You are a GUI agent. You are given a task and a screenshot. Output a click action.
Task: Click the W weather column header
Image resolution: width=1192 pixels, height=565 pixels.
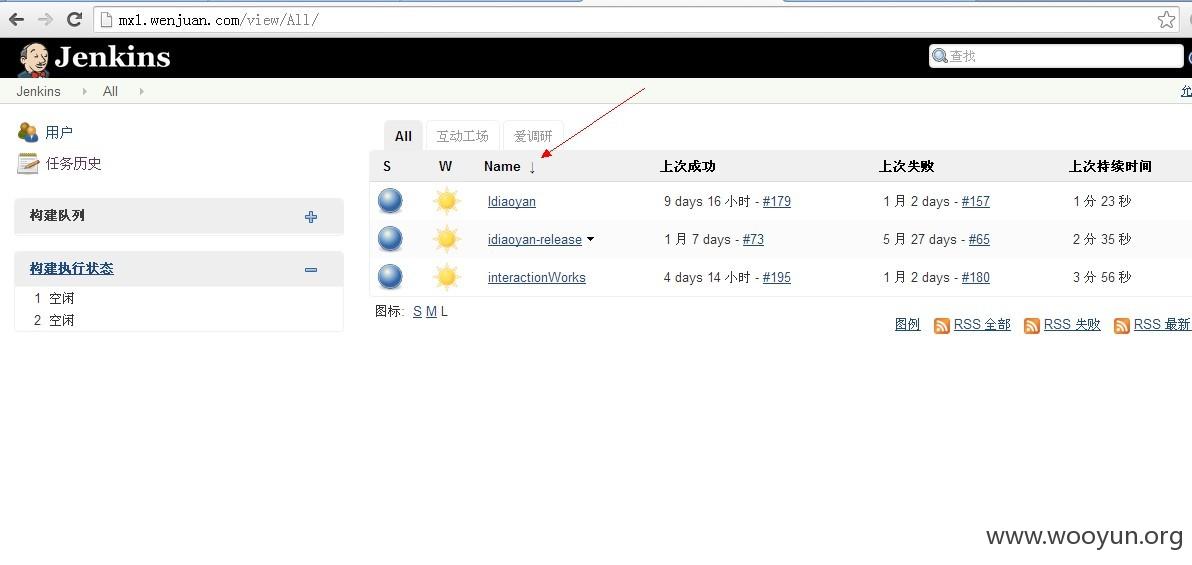click(x=445, y=167)
